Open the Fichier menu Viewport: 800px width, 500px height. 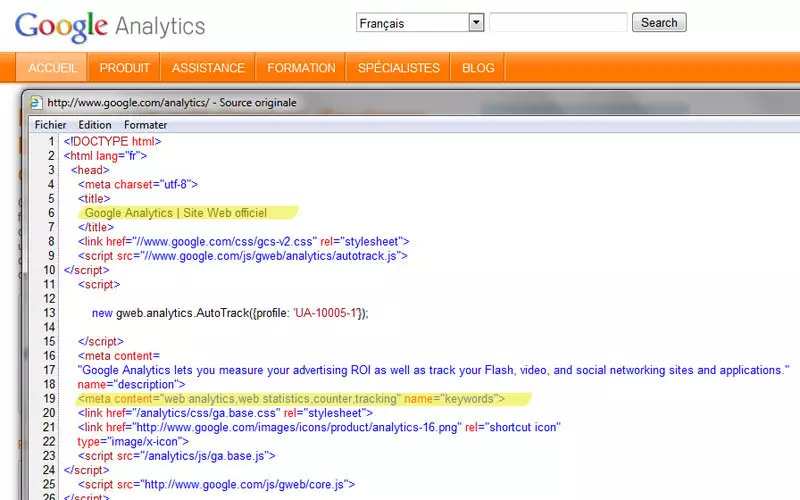click(x=51, y=124)
